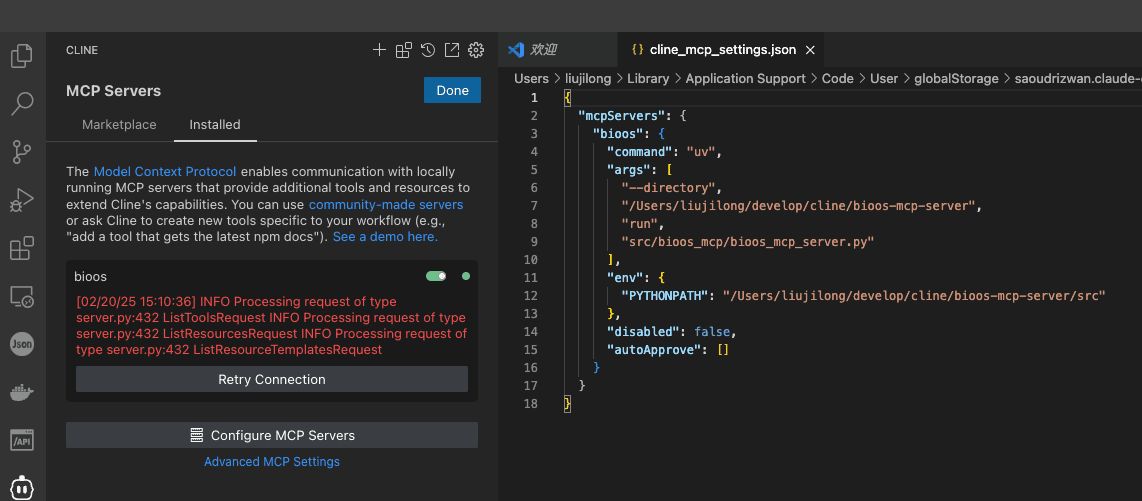
Task: Click the "run" argument on line 8
Action: (639, 224)
